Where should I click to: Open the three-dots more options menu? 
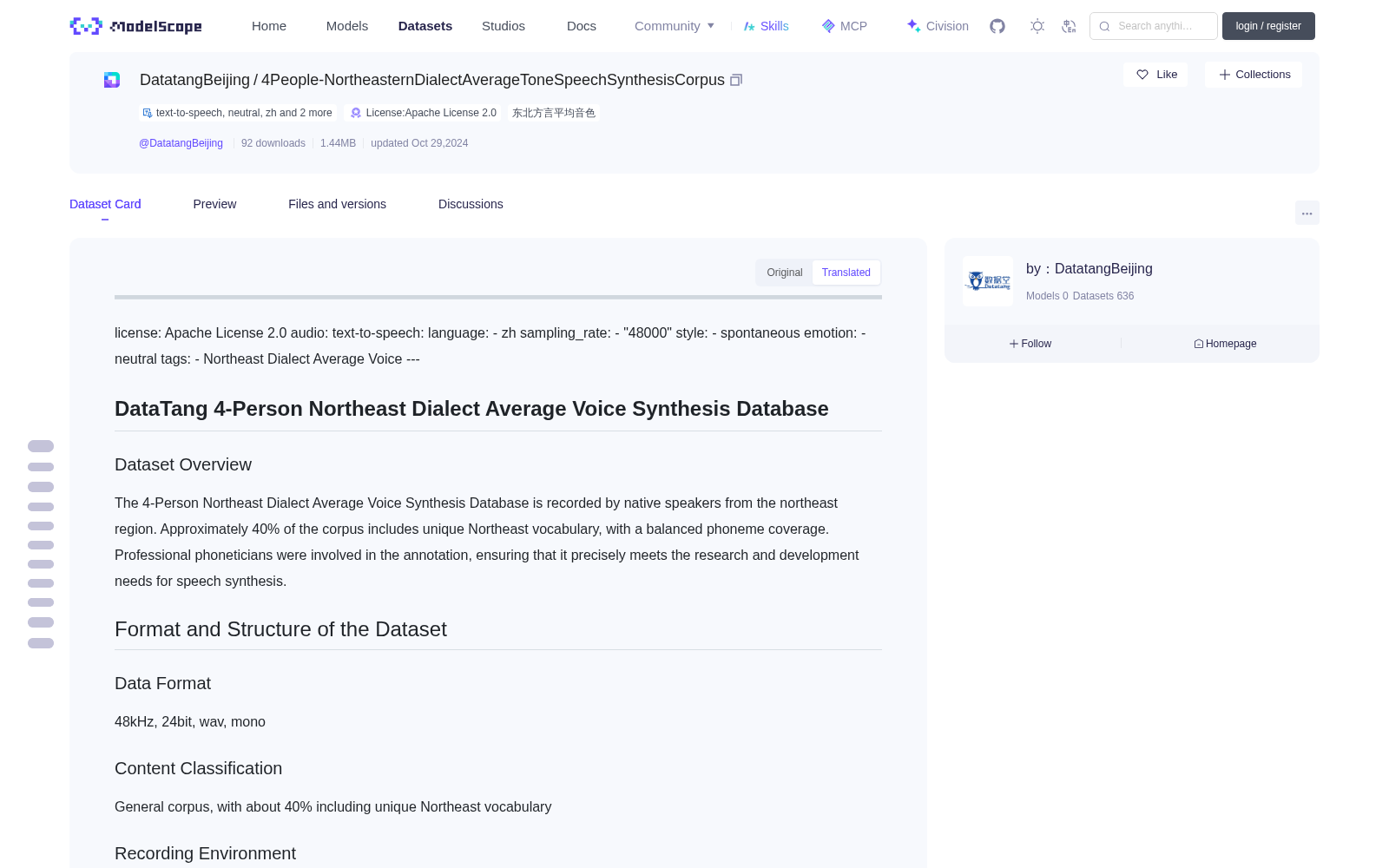click(1307, 213)
